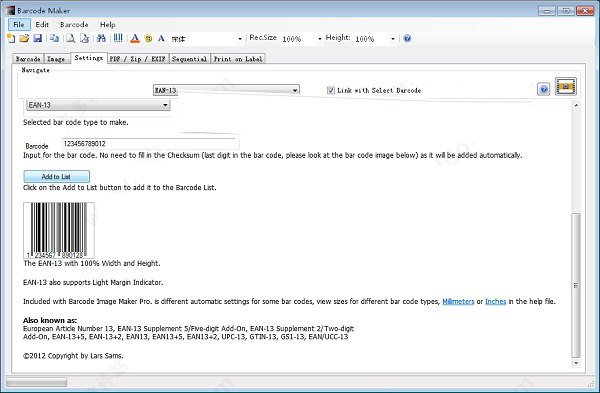Viewport: 600px width, 393px height.
Task: Open the EAN-13 barcode type dropdown in content
Action: (x=98, y=105)
